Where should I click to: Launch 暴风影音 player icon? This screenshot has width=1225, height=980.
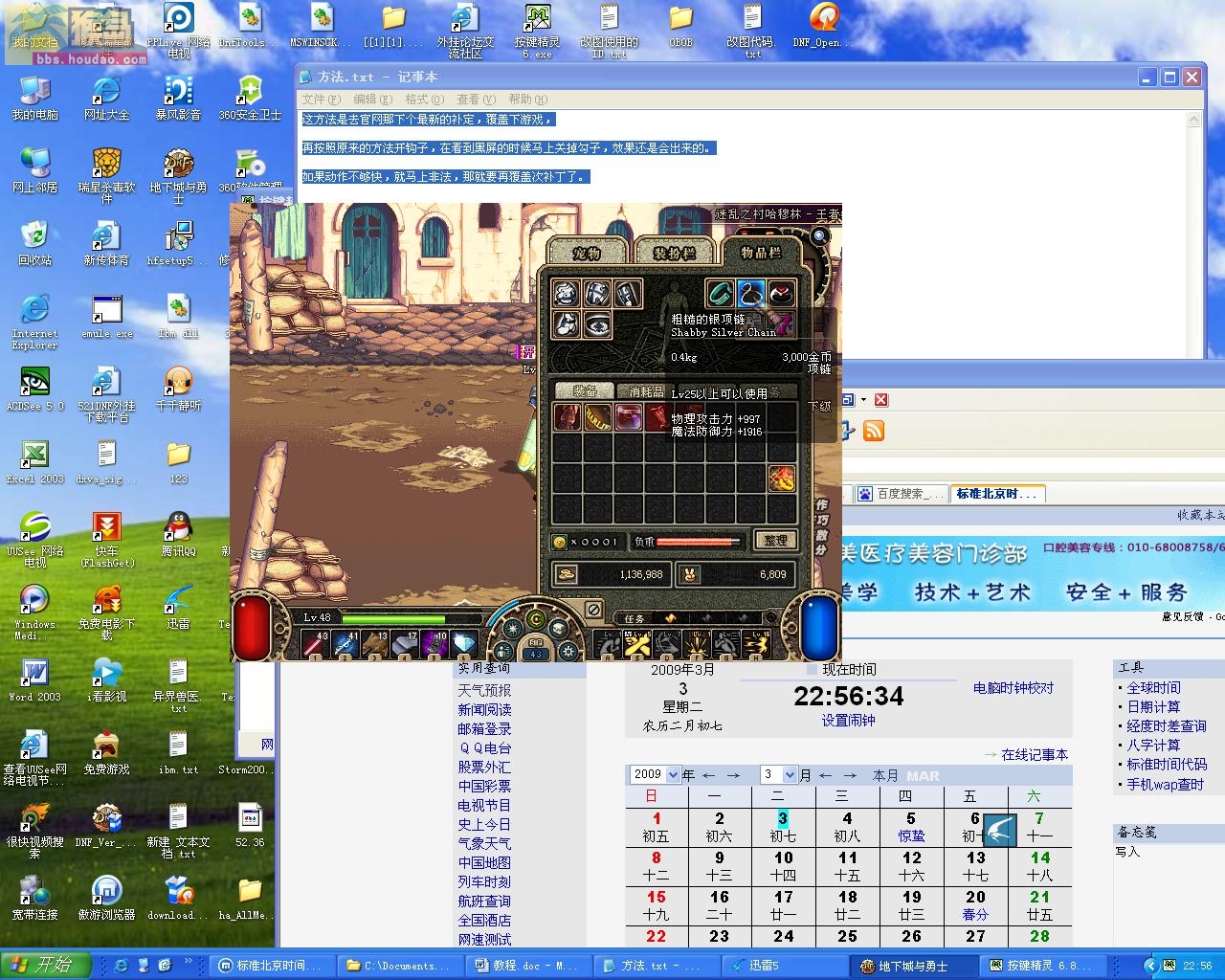[x=178, y=98]
